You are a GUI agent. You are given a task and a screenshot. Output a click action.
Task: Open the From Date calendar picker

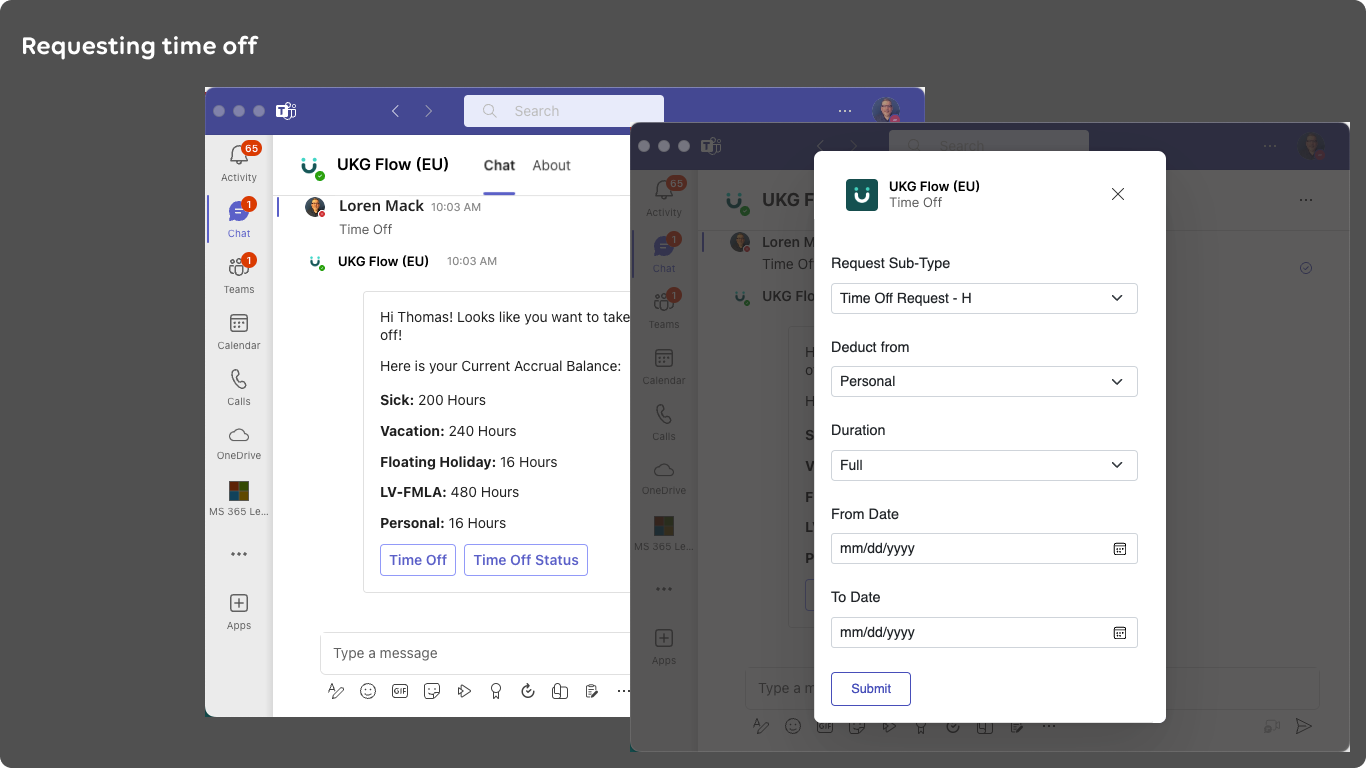pyautogui.click(x=1120, y=548)
